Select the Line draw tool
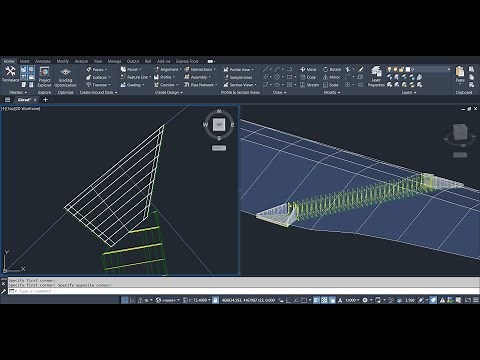The height and width of the screenshot is (360, 480). 266,69
